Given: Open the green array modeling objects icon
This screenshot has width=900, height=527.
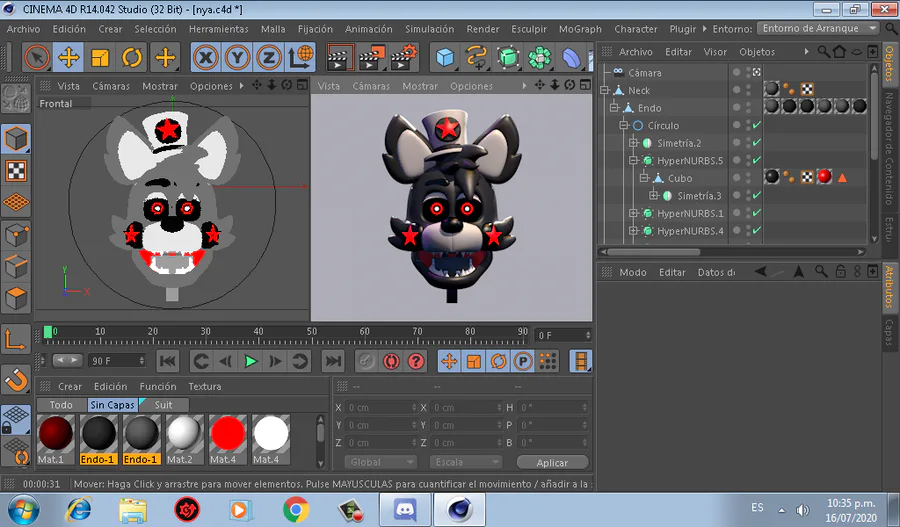Looking at the screenshot, I should [x=540, y=57].
